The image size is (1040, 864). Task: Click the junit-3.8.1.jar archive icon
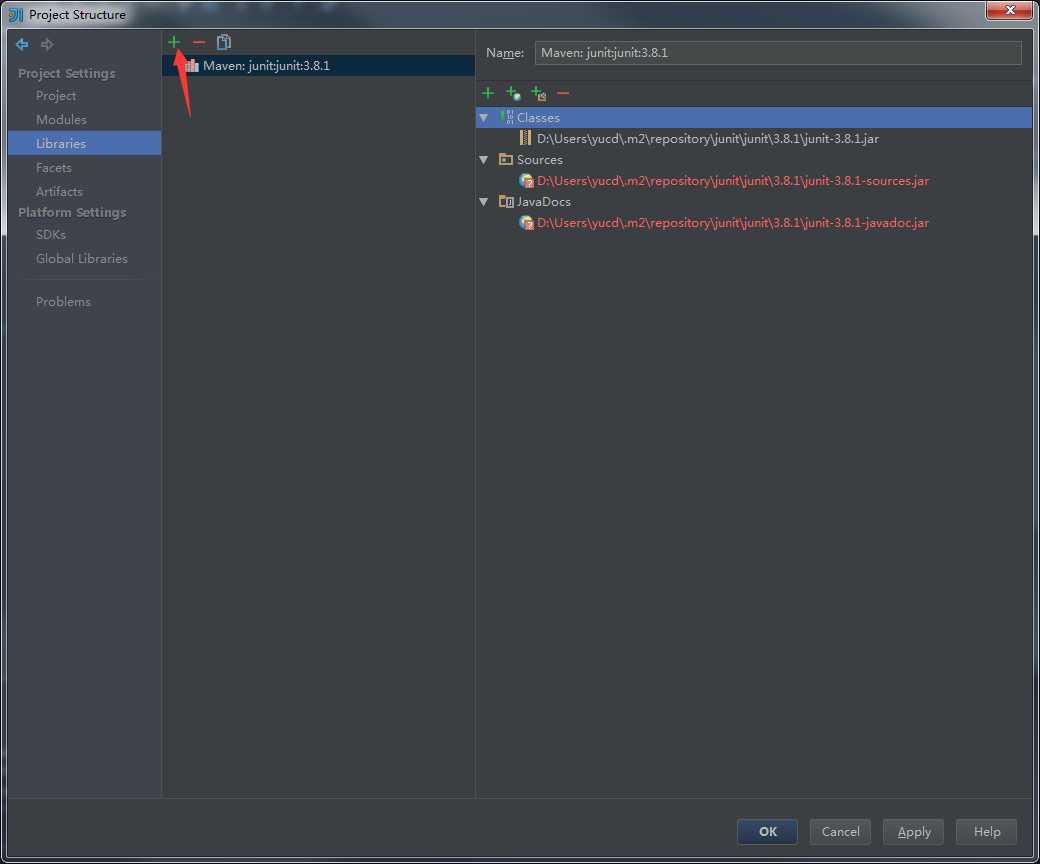coord(525,138)
